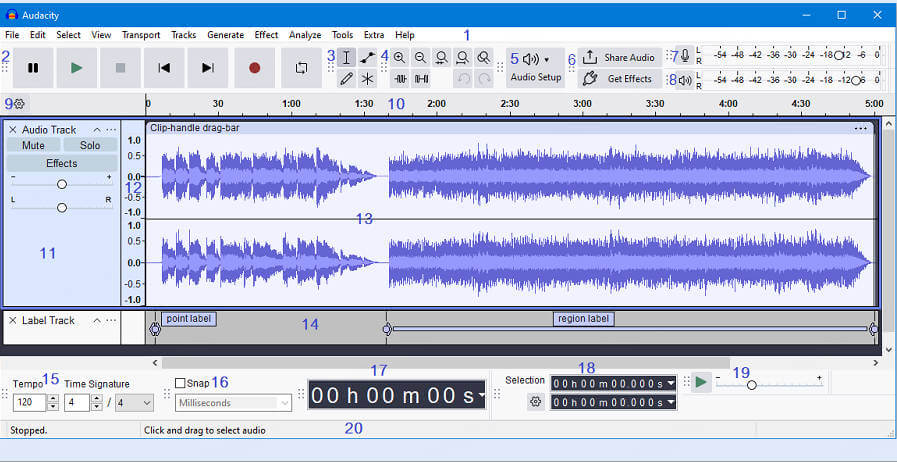This screenshot has height=462, width=897.
Task: Open the Audio Track options menu (dots)
Action: point(111,130)
